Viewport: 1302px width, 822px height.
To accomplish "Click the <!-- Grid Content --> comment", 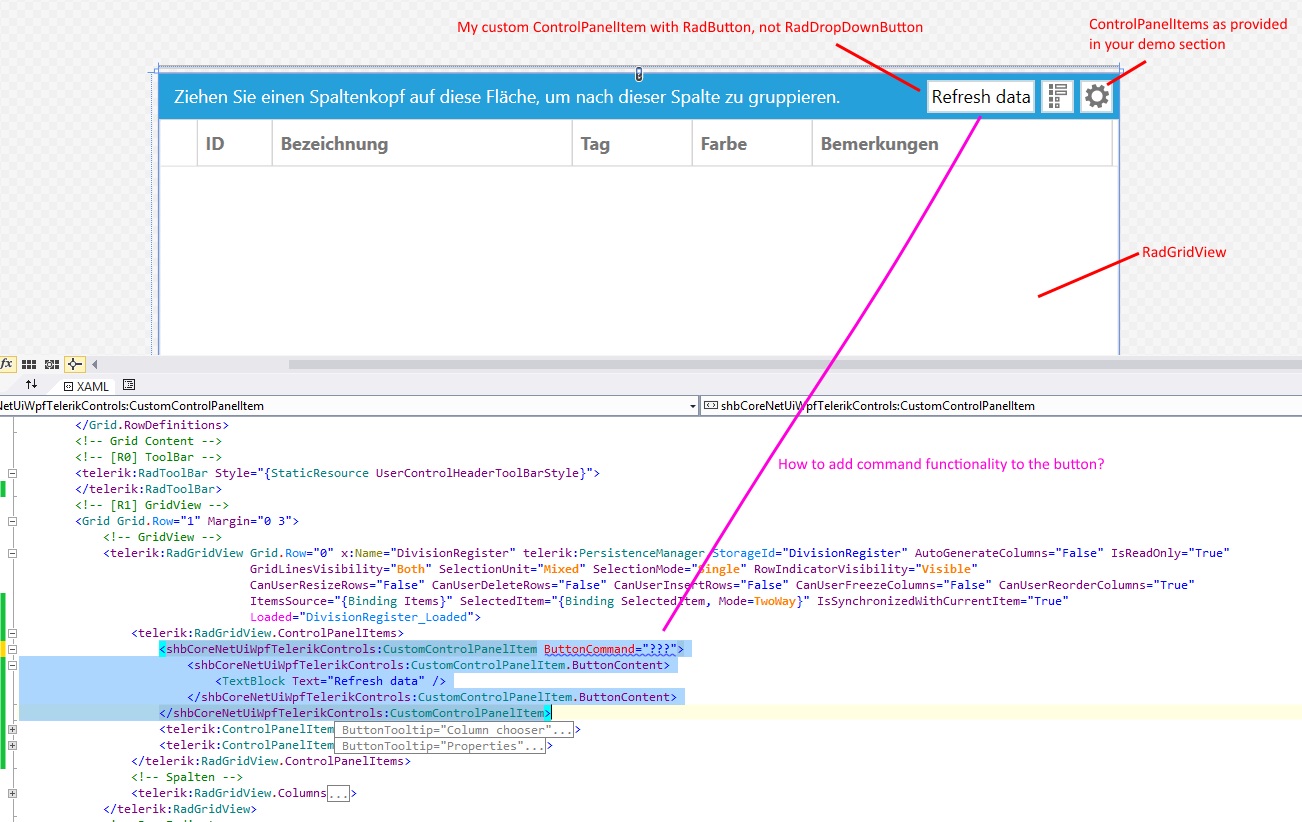I will point(149,441).
